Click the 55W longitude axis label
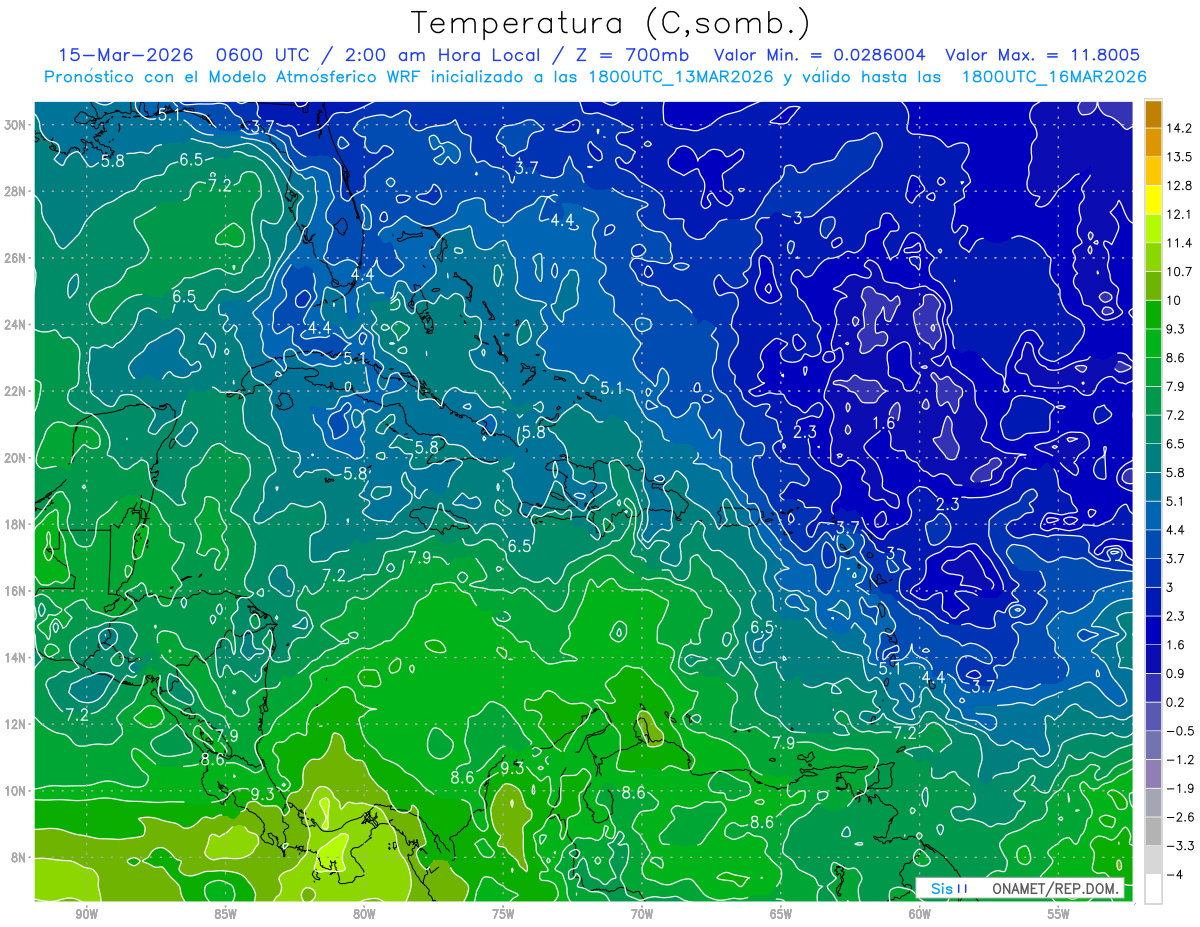Screen dimensions: 1200x927 tap(1059, 914)
